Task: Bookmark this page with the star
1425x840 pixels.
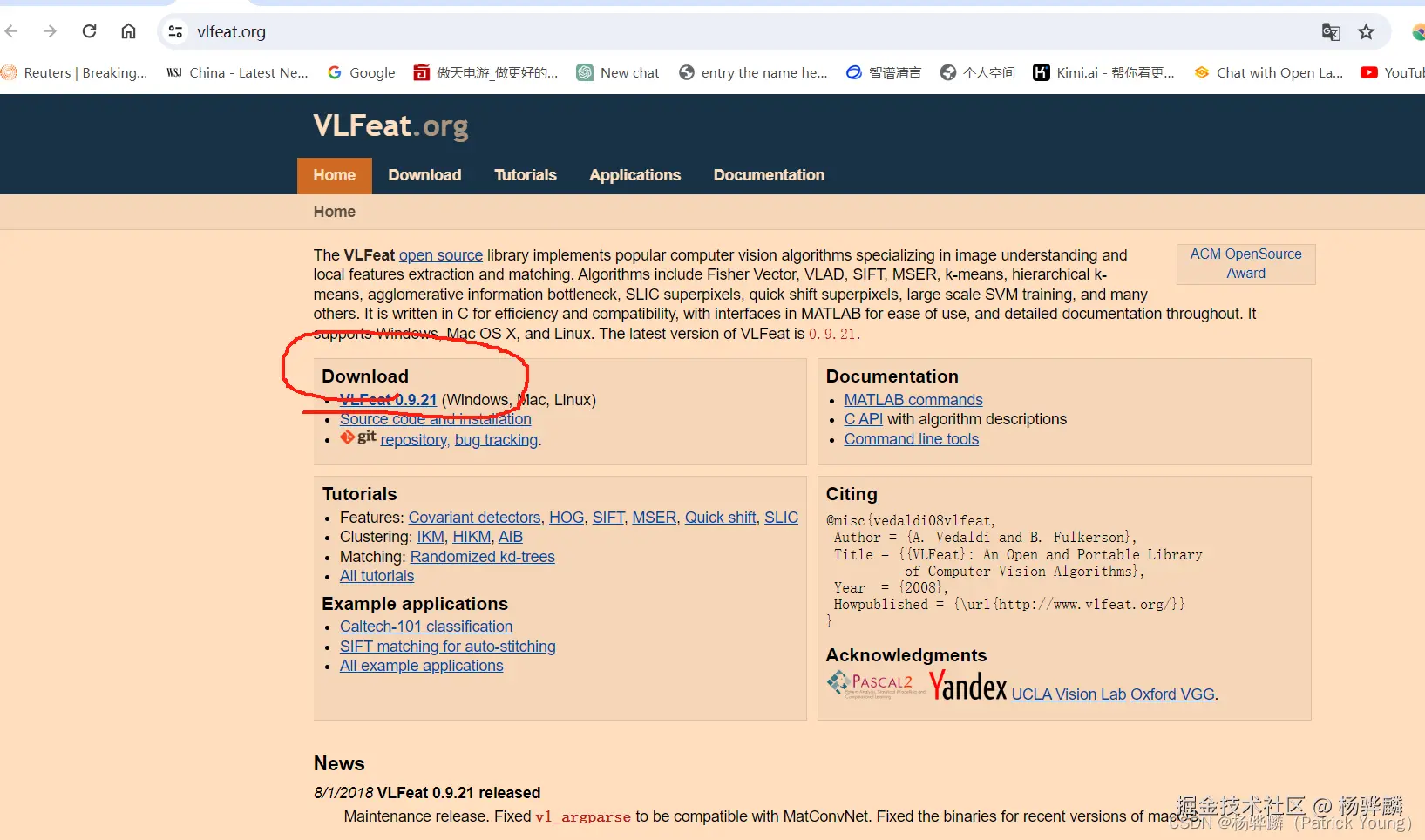Action: click(x=1366, y=32)
